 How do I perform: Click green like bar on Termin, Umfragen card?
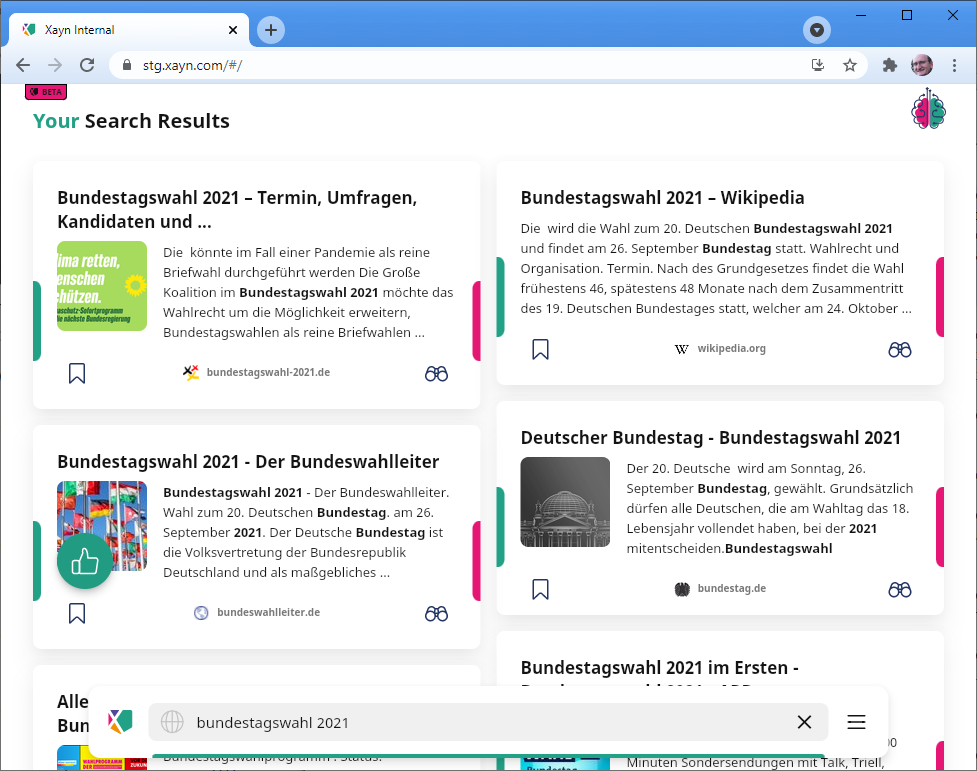(37, 321)
